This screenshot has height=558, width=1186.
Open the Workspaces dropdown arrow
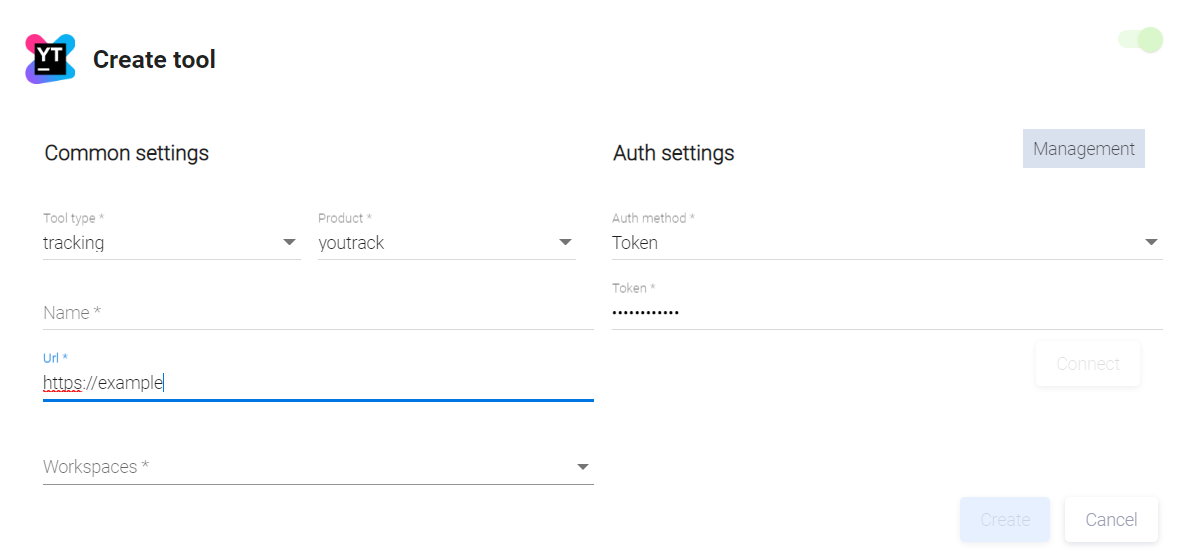(x=582, y=467)
